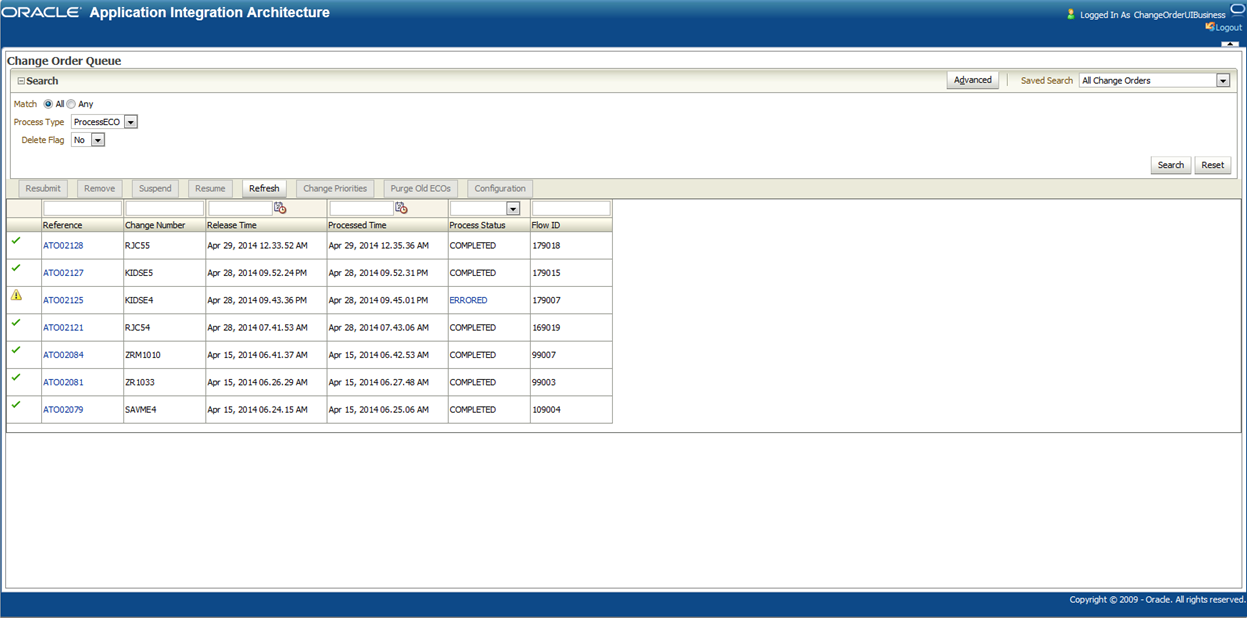Viewport: 1248px width, 618px height.
Task: Open the Saved Search dropdown
Action: coord(1223,81)
